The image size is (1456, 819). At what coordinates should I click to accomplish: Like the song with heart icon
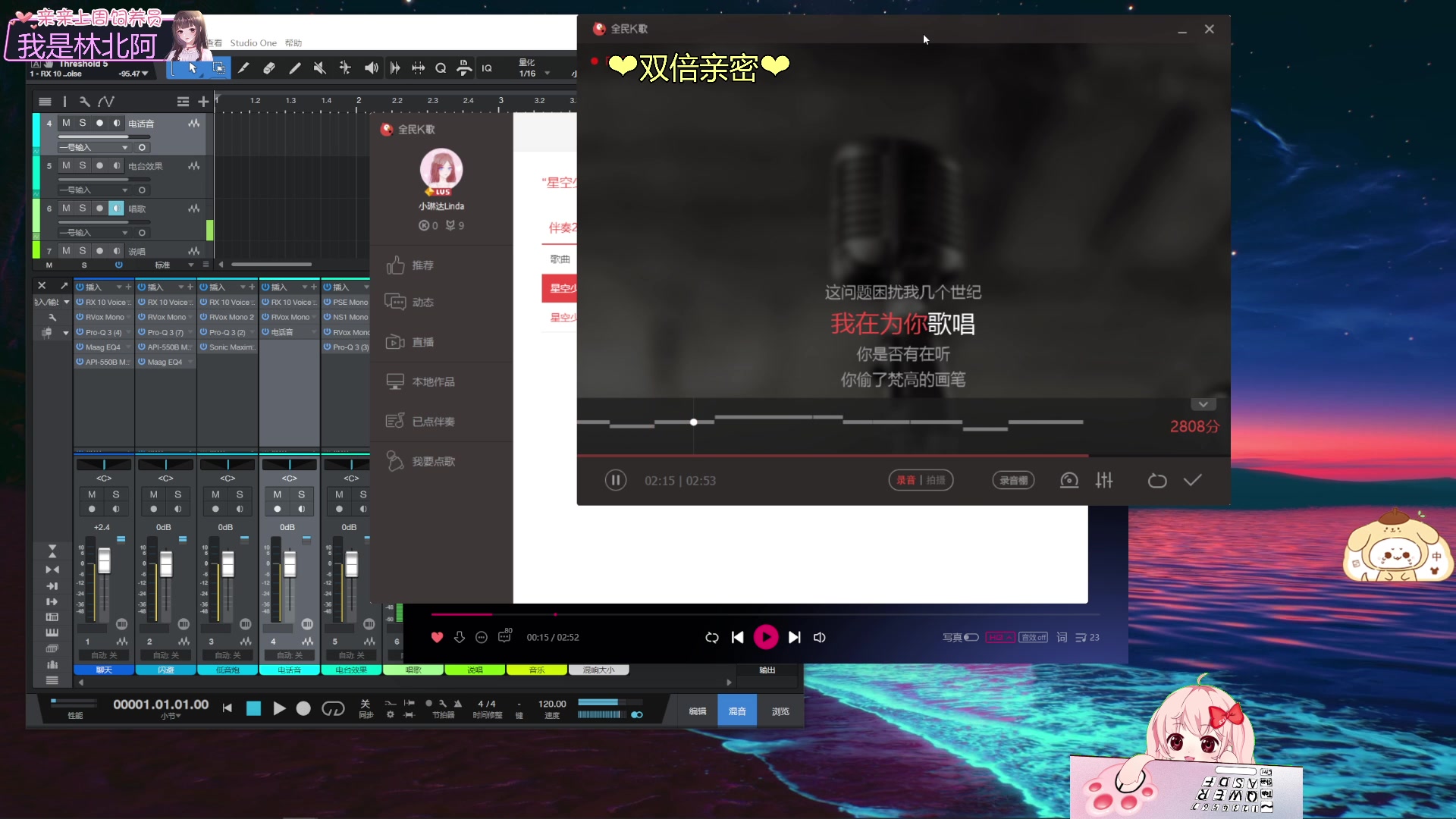tap(437, 637)
